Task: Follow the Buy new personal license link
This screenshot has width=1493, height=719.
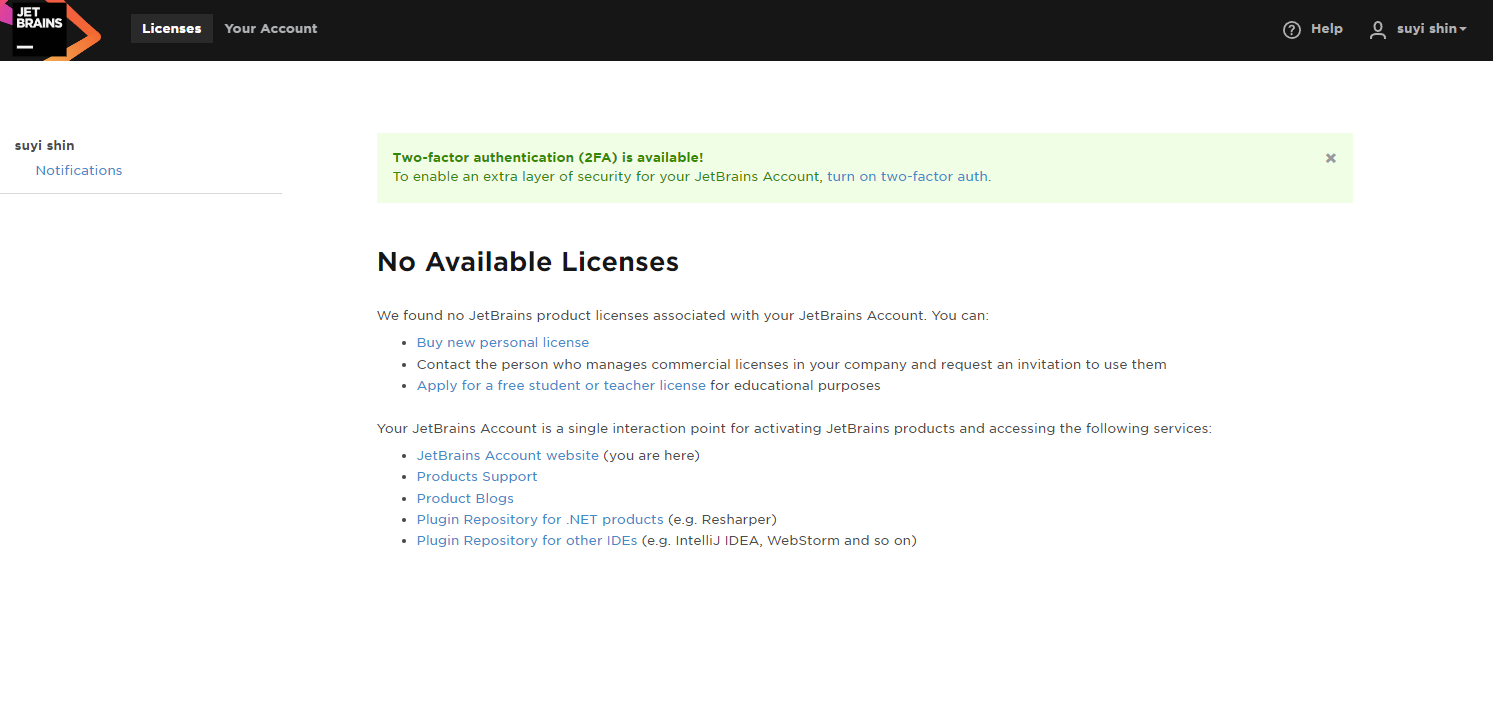Action: [x=503, y=343]
